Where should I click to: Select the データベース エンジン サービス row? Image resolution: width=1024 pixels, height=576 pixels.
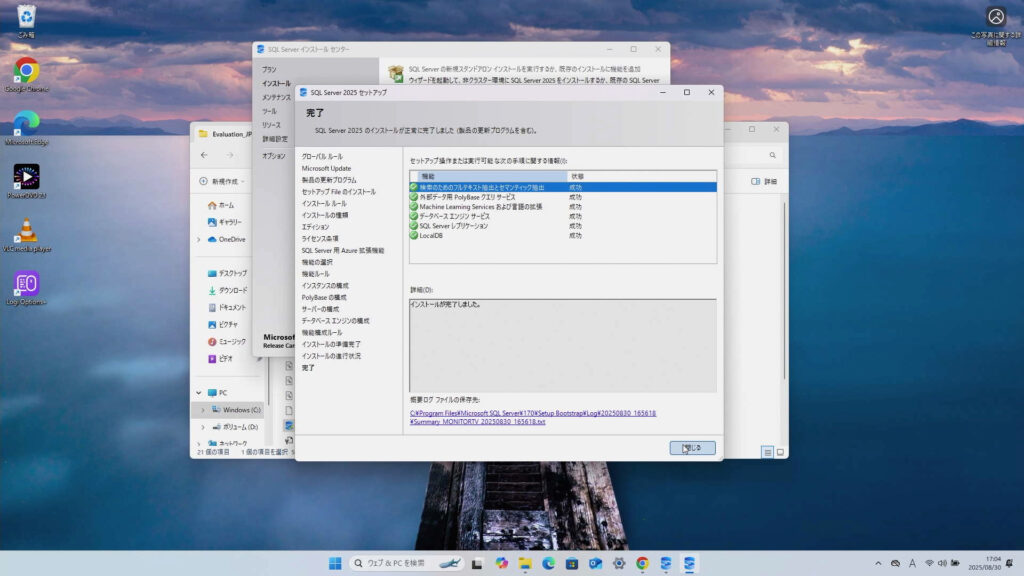pos(563,216)
